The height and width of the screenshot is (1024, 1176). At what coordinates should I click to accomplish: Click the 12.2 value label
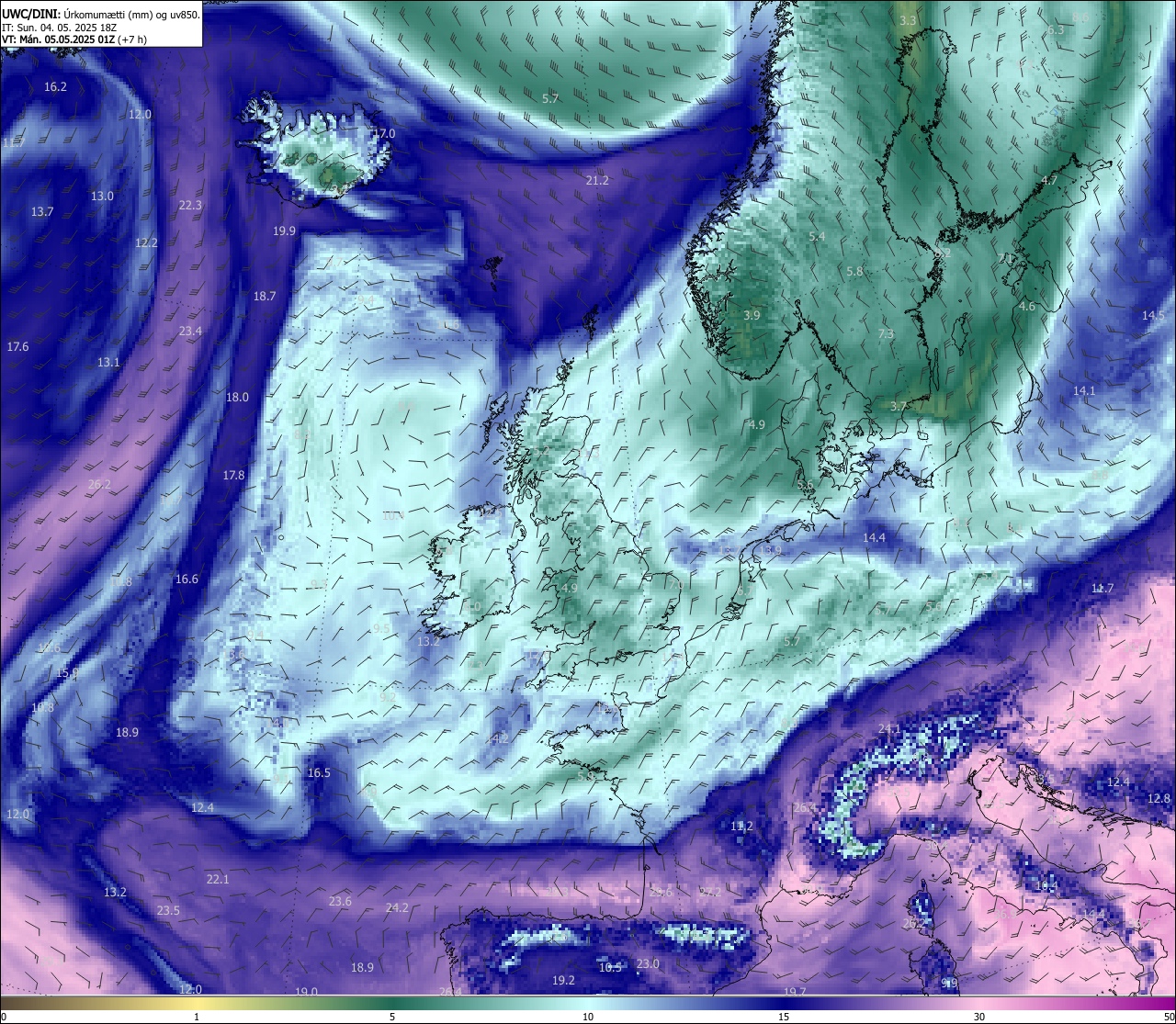tap(146, 243)
